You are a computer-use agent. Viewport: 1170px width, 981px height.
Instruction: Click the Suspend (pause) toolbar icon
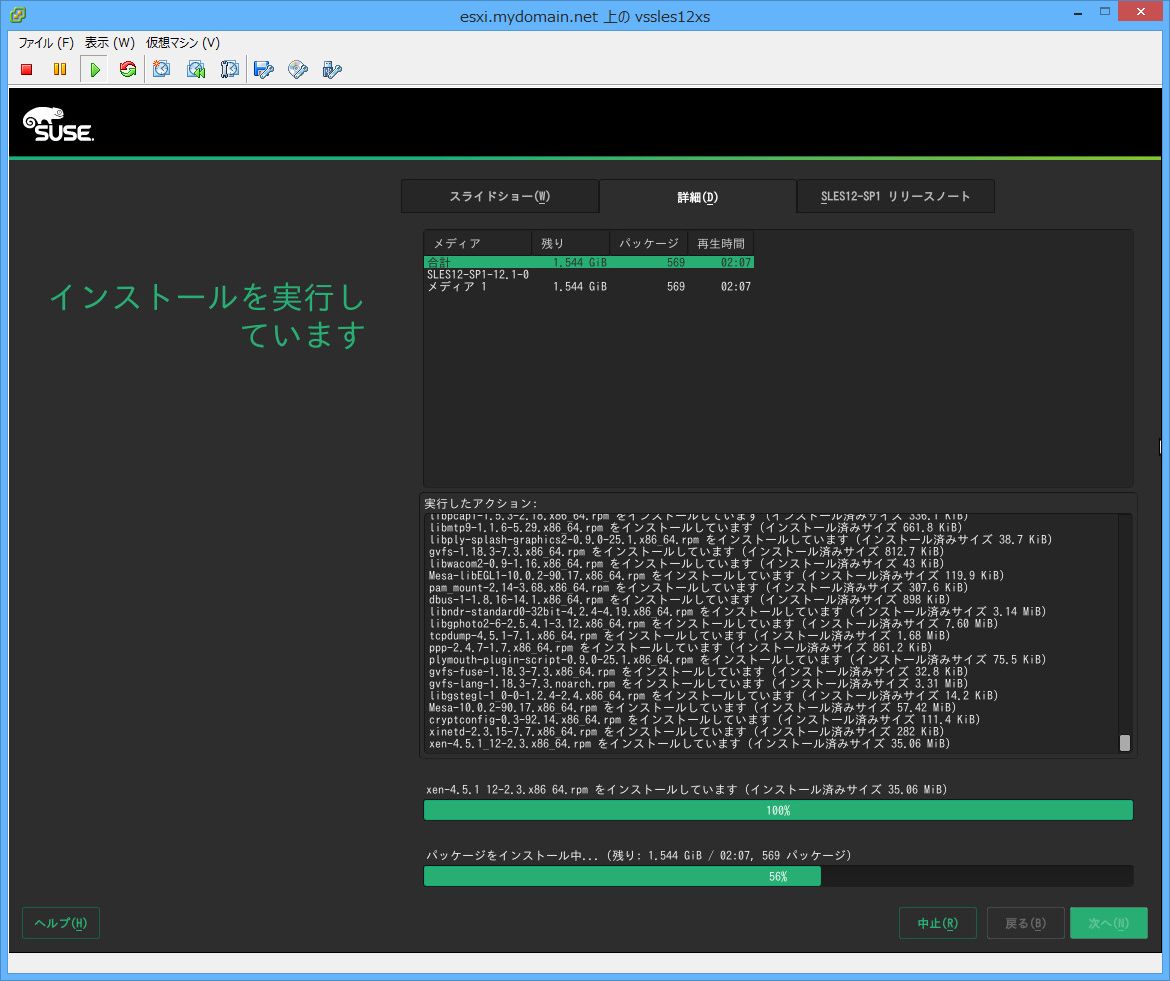pos(60,69)
